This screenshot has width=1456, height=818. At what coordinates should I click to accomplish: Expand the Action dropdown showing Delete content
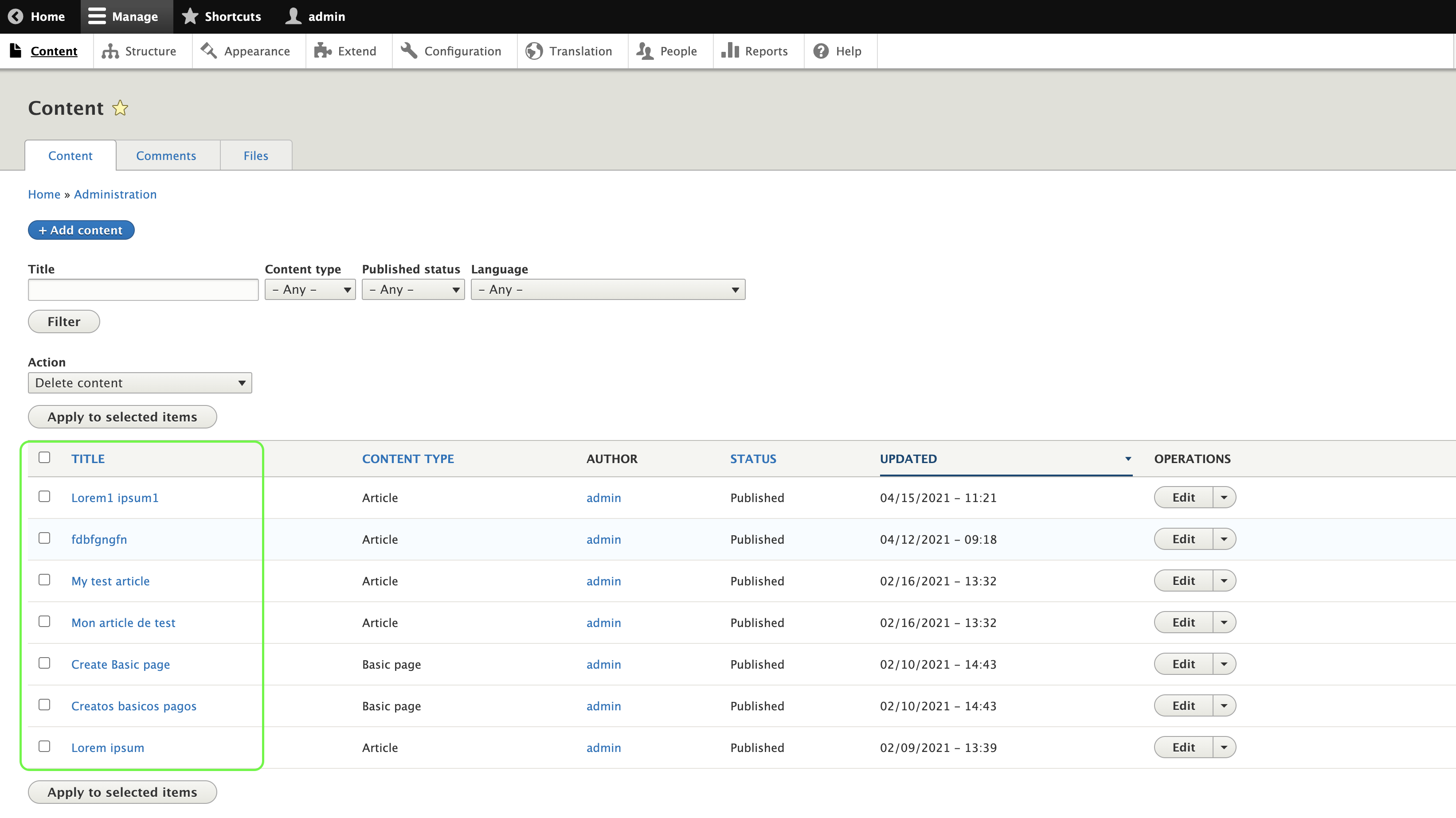(x=140, y=383)
